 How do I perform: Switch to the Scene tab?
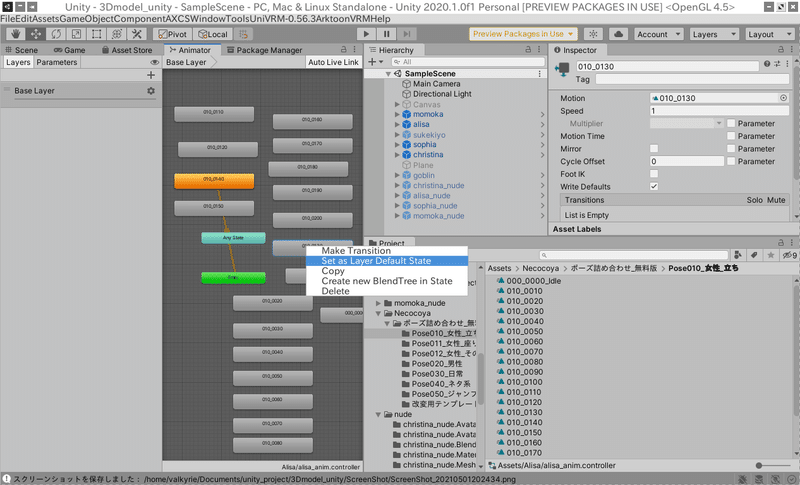tap(21, 50)
